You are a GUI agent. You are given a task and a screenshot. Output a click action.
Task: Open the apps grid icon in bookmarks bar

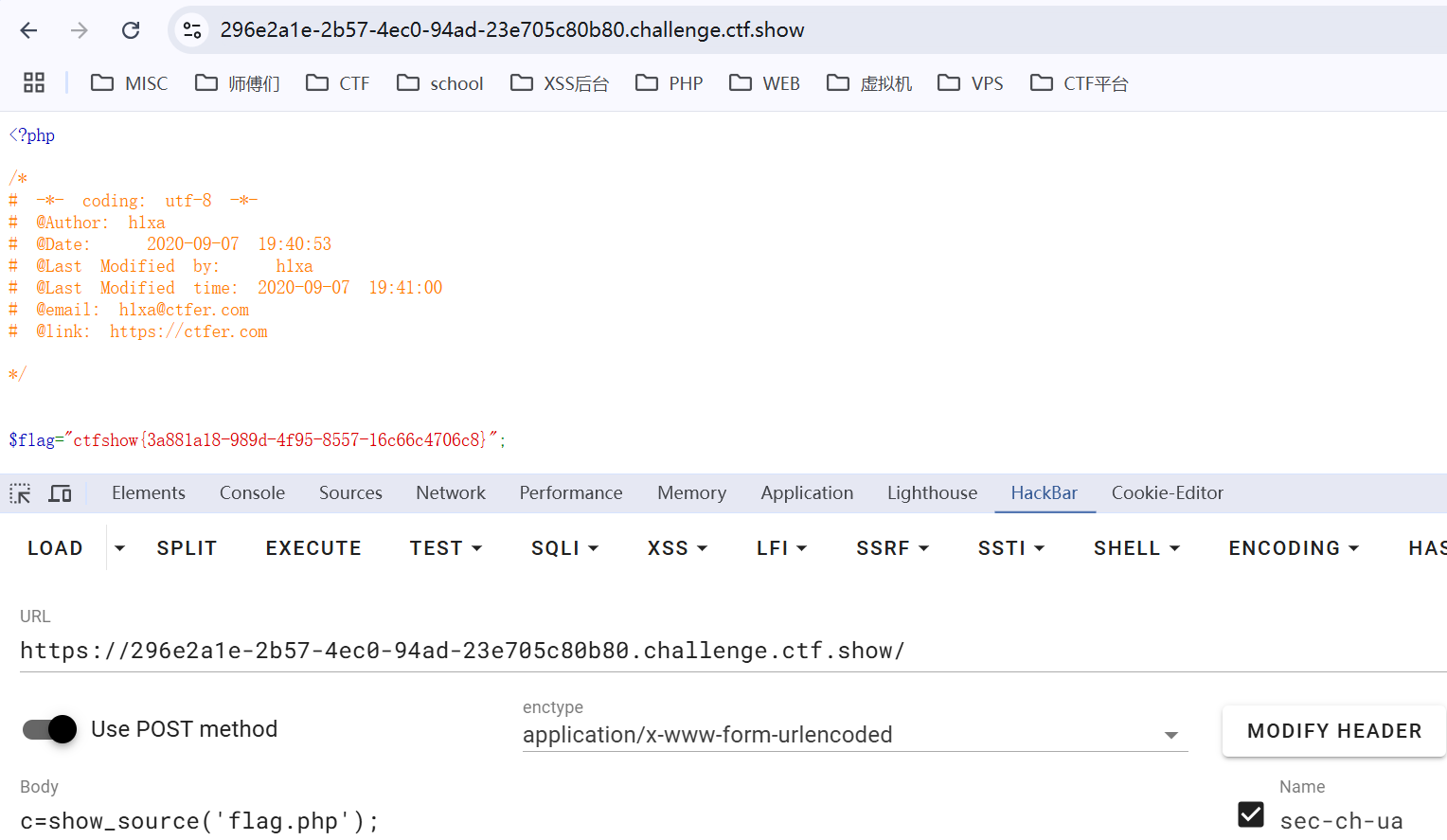tap(34, 83)
